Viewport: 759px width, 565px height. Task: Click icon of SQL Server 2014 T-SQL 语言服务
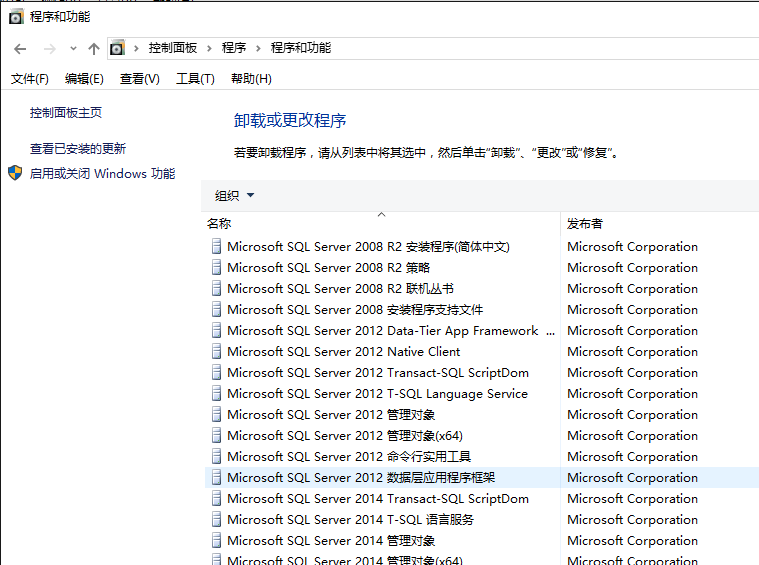pos(216,519)
